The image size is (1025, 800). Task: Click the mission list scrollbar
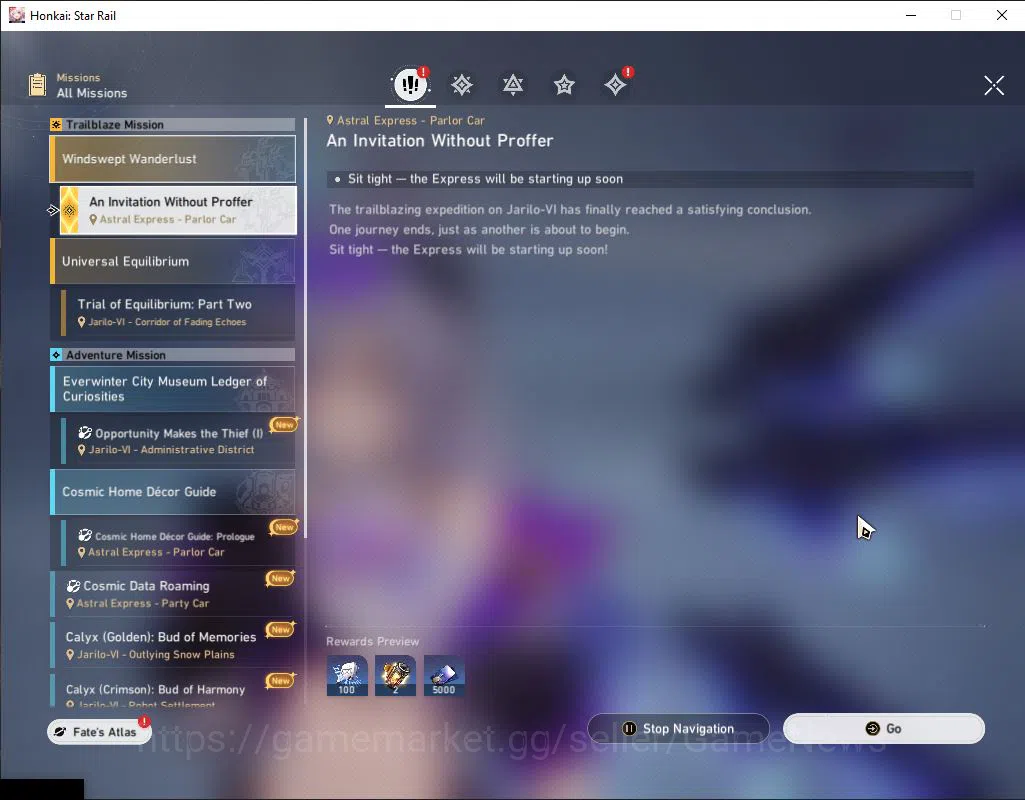[x=305, y=328]
